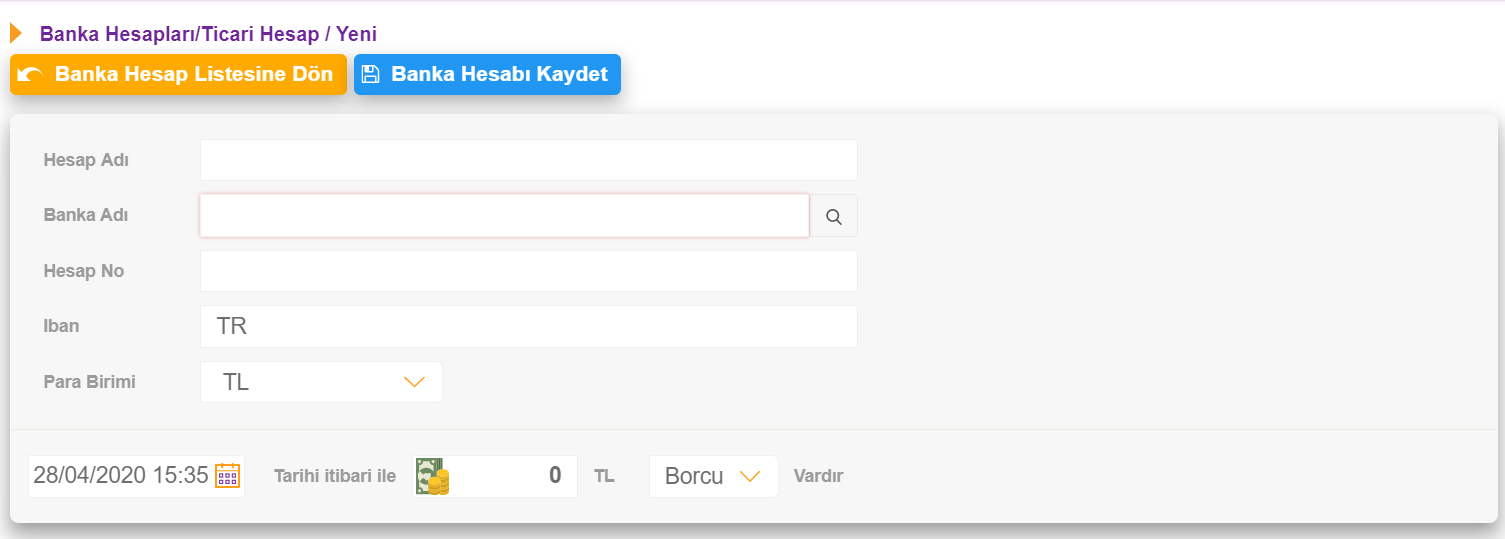
Task: Click the floppy disk save icon
Action: pos(371,74)
